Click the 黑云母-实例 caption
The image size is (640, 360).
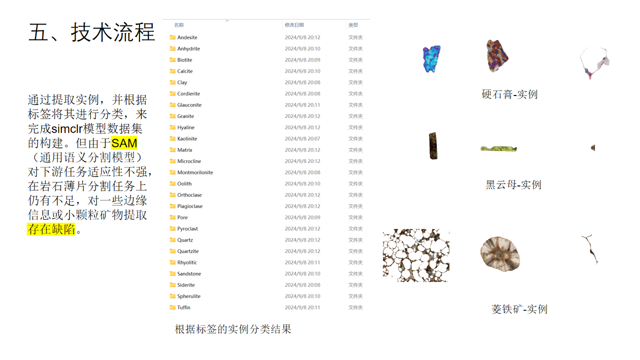513,185
